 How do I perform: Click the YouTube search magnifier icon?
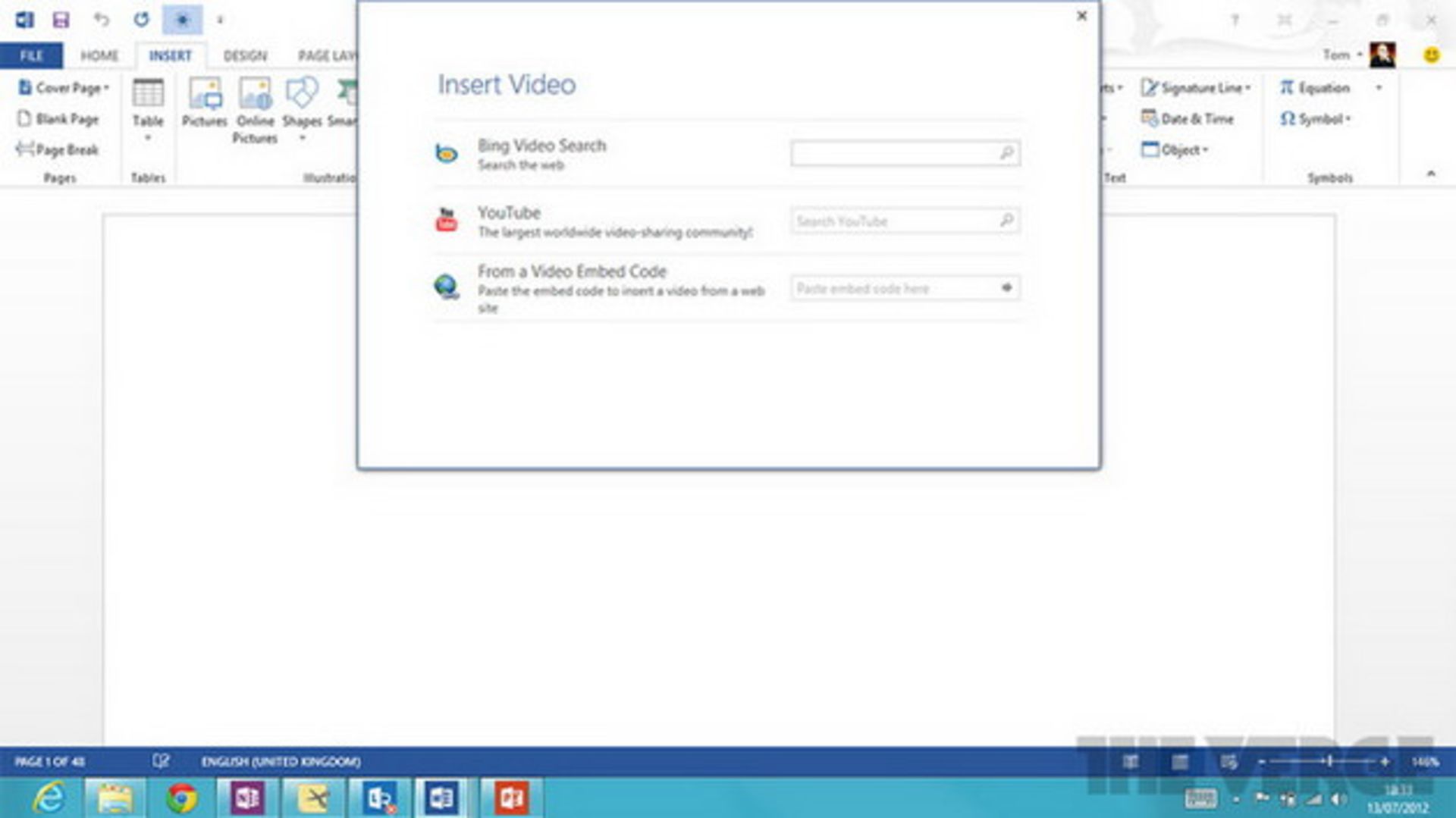pos(1006,221)
